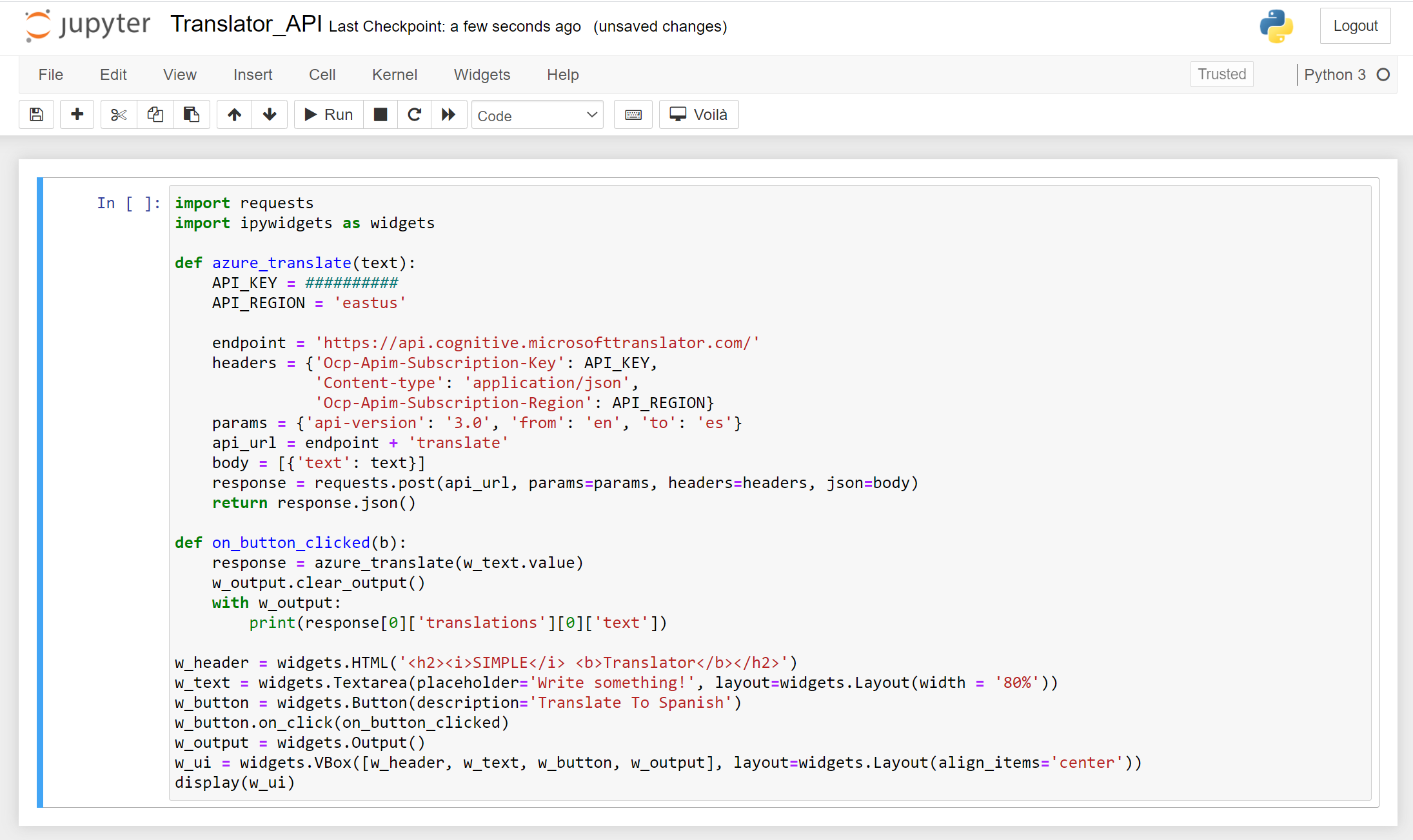This screenshot has width=1413, height=840.
Task: Open the Widgets menu
Action: click(x=482, y=75)
